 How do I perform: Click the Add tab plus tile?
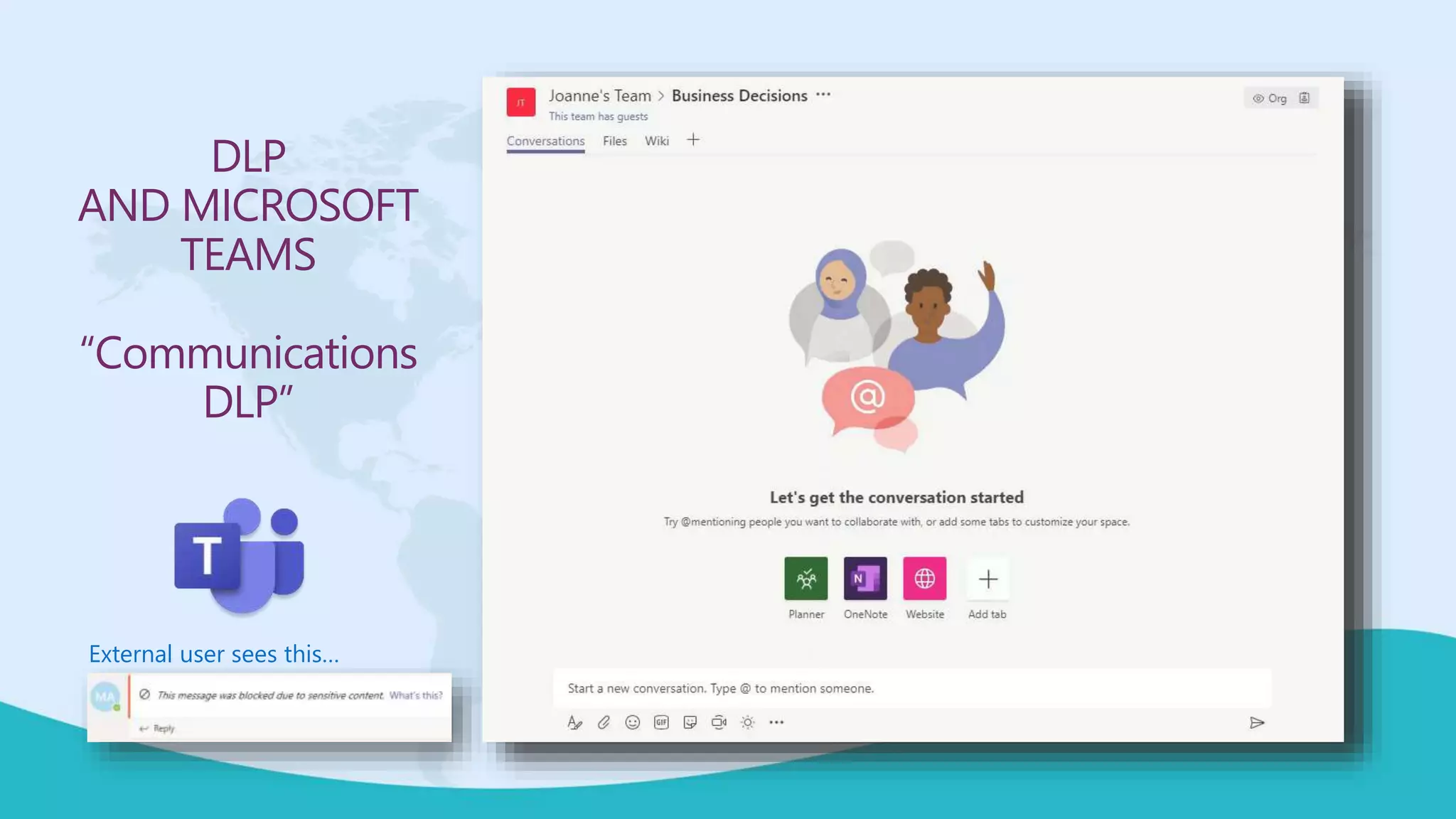point(987,579)
